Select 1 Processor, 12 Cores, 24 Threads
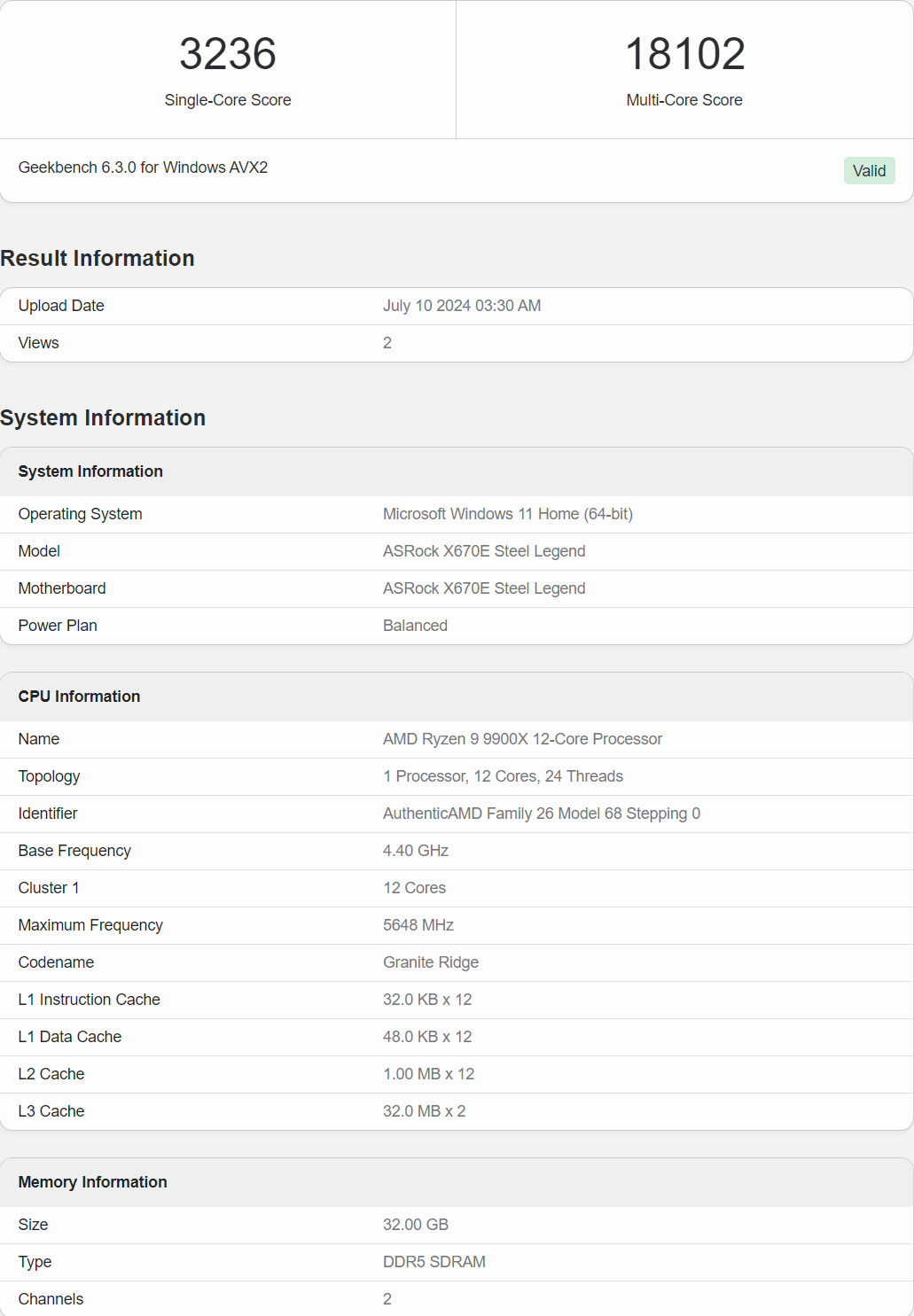 coord(504,776)
